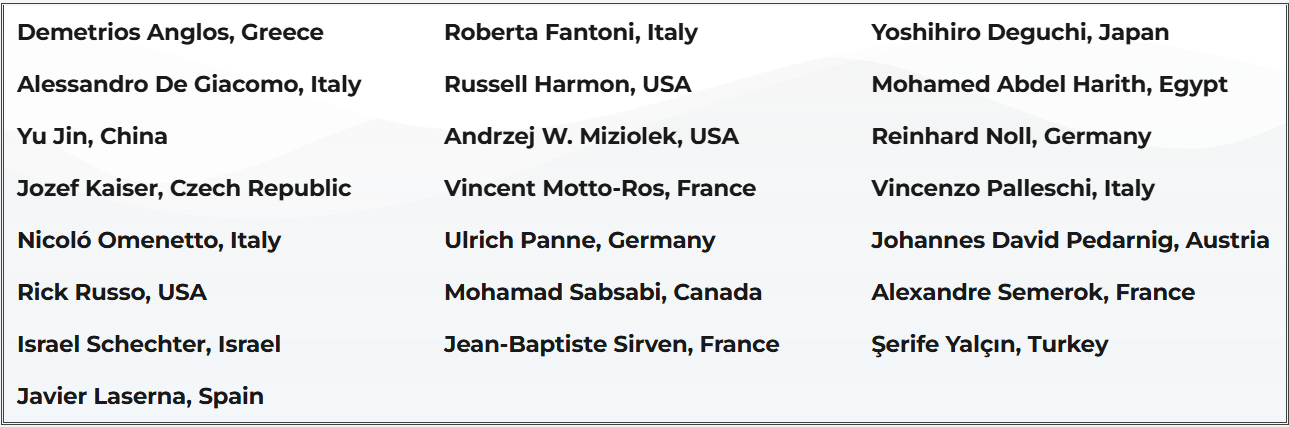This screenshot has width=1289, height=427.
Task: Select Reinhard Noll, Germany entry
Action: [1011, 136]
